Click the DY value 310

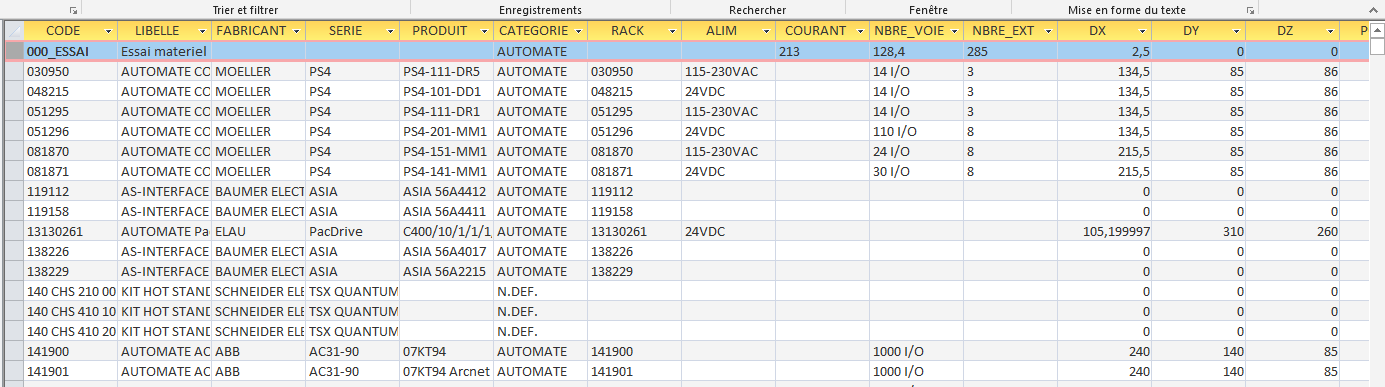pos(1198,231)
